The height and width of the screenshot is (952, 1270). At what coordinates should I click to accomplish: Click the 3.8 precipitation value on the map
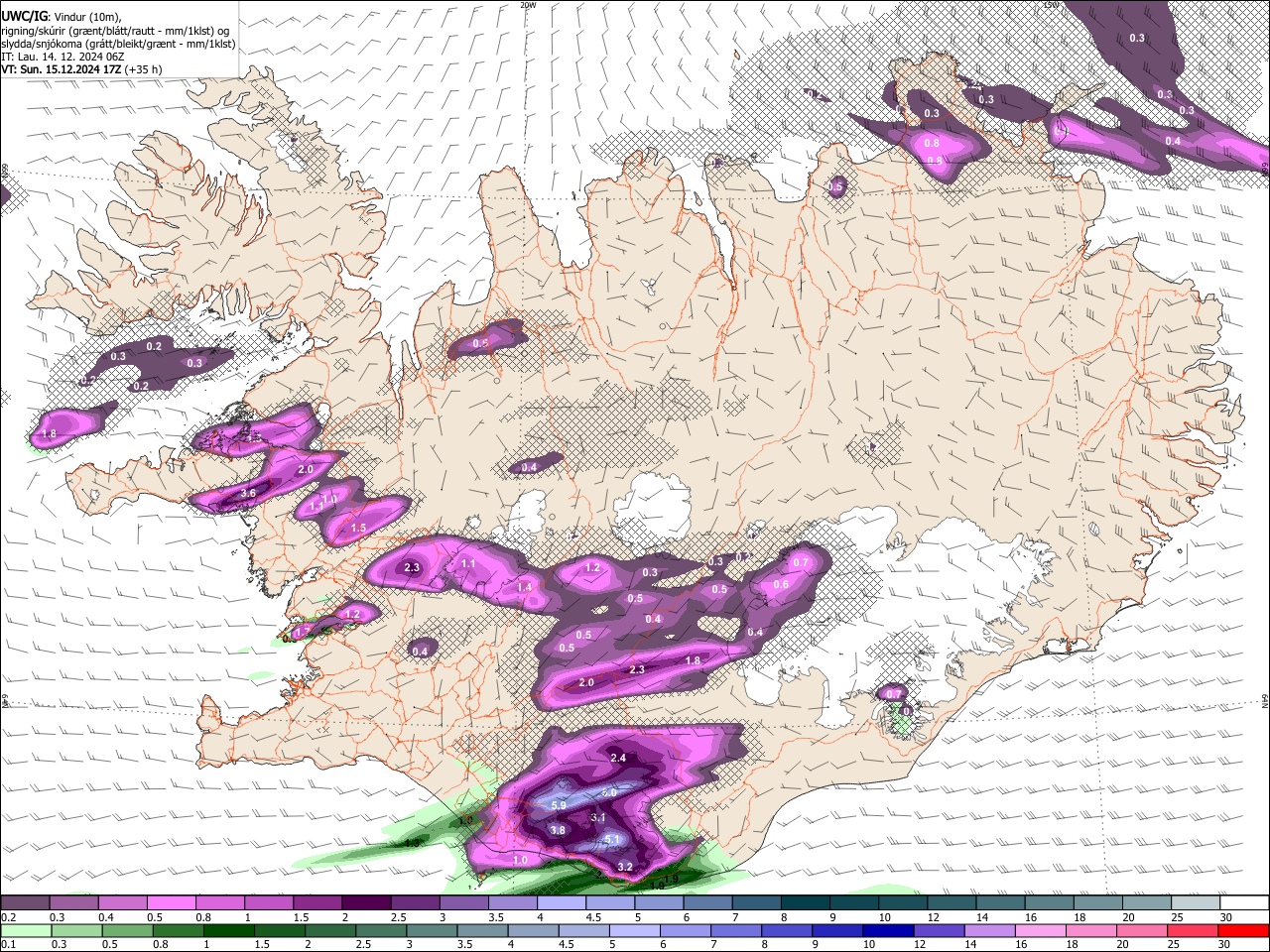[x=558, y=830]
